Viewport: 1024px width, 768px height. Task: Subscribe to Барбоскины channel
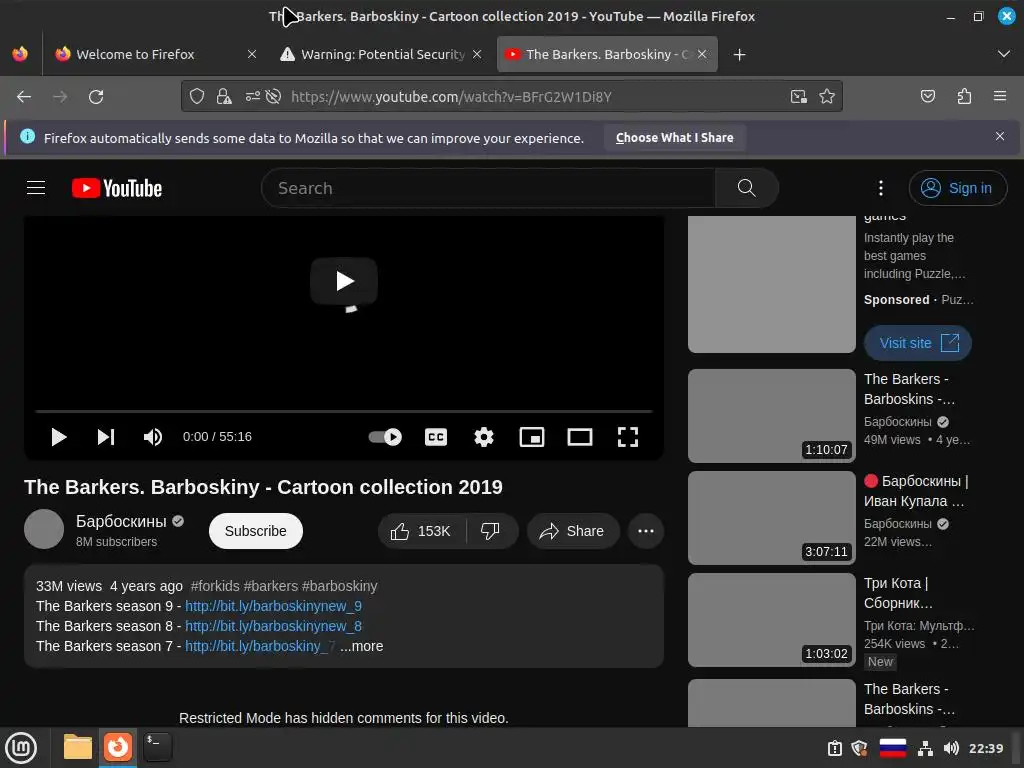coord(255,531)
